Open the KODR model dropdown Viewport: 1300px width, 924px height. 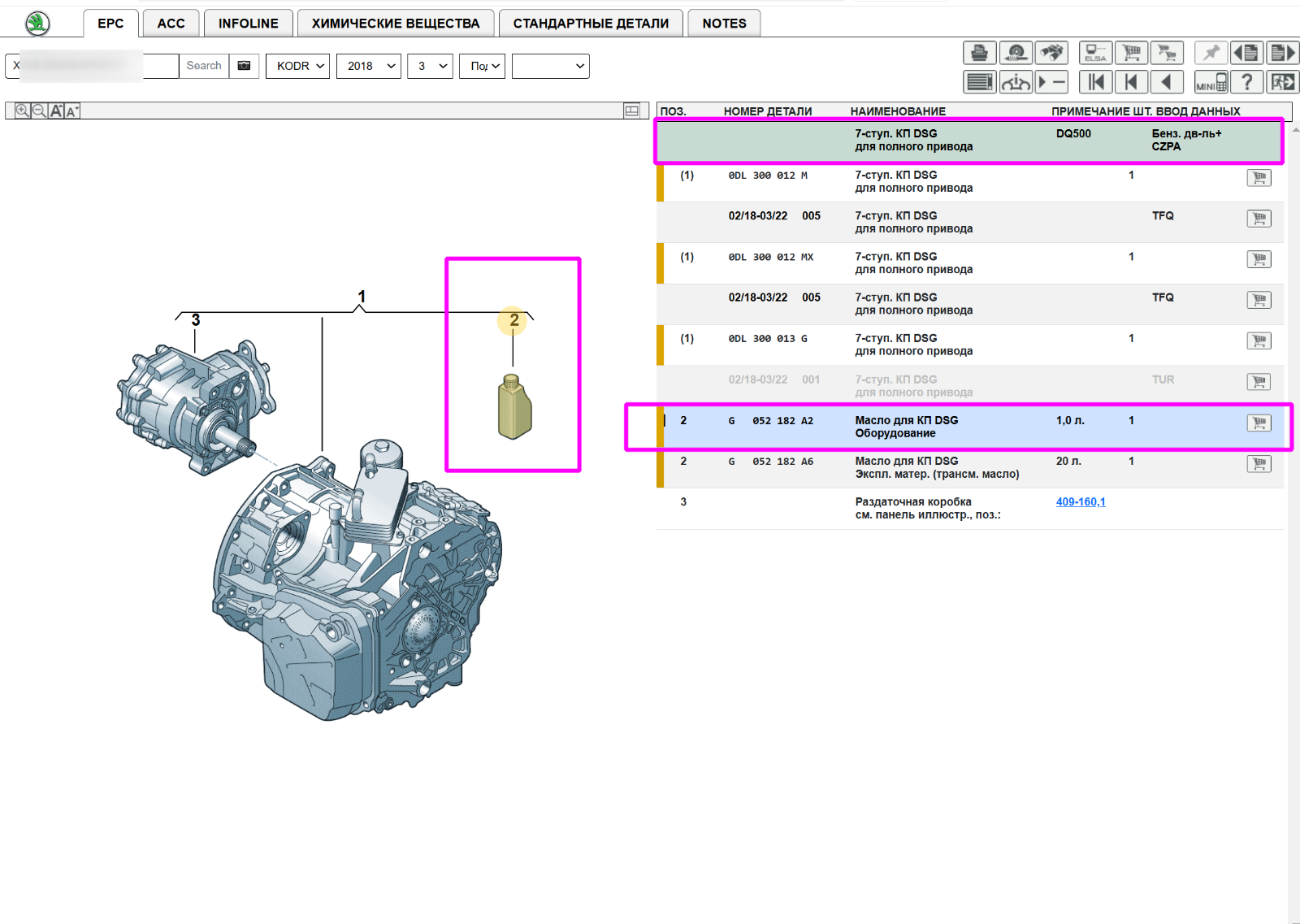pos(297,66)
